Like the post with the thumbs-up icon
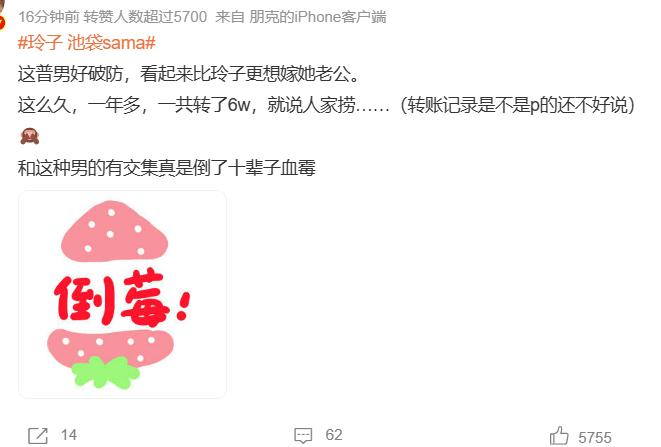This screenshot has height=447, width=661. tap(559, 436)
